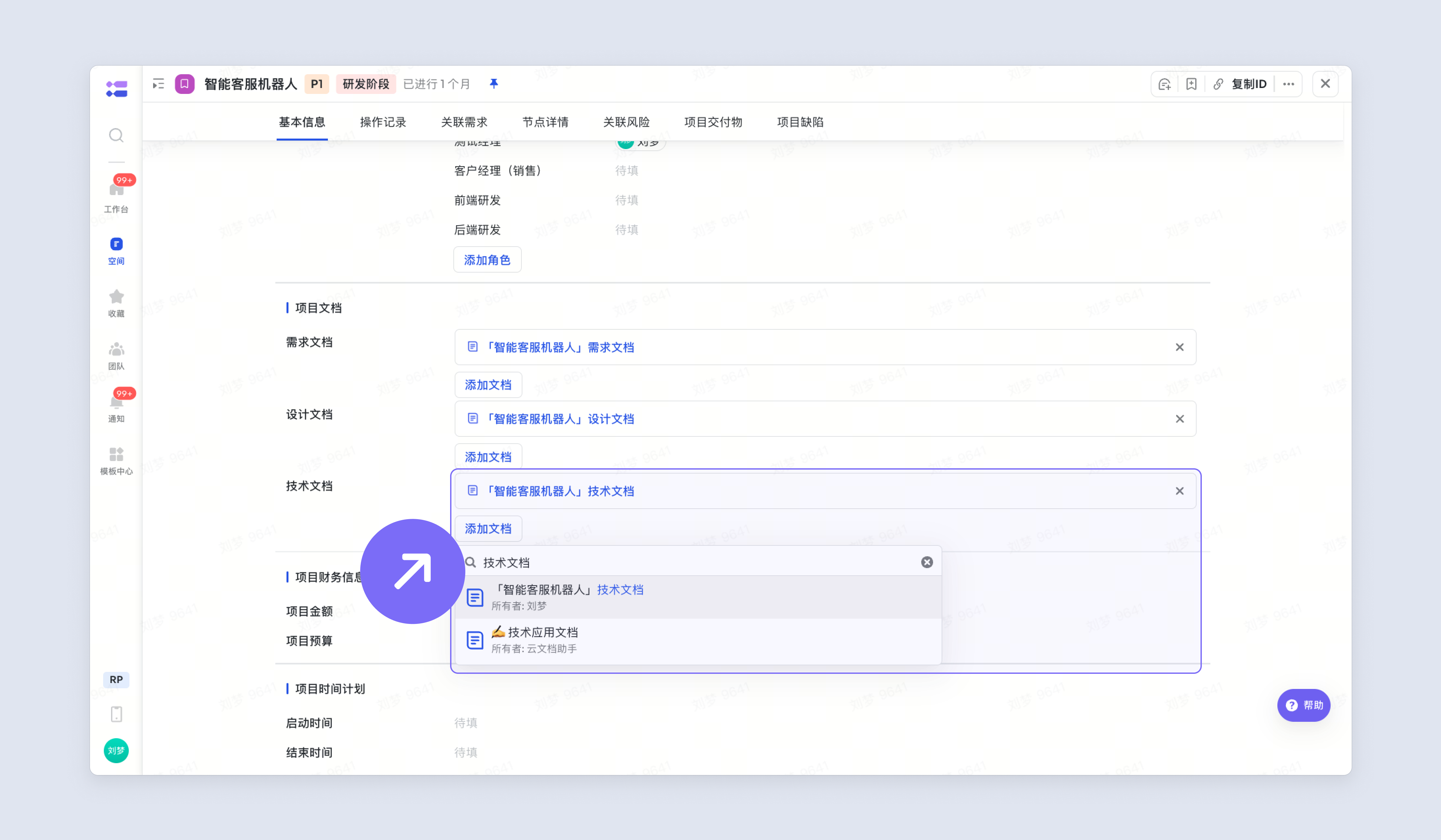Open 团队 in the sidebar
Viewport: 1441px width, 840px height.
(116, 356)
